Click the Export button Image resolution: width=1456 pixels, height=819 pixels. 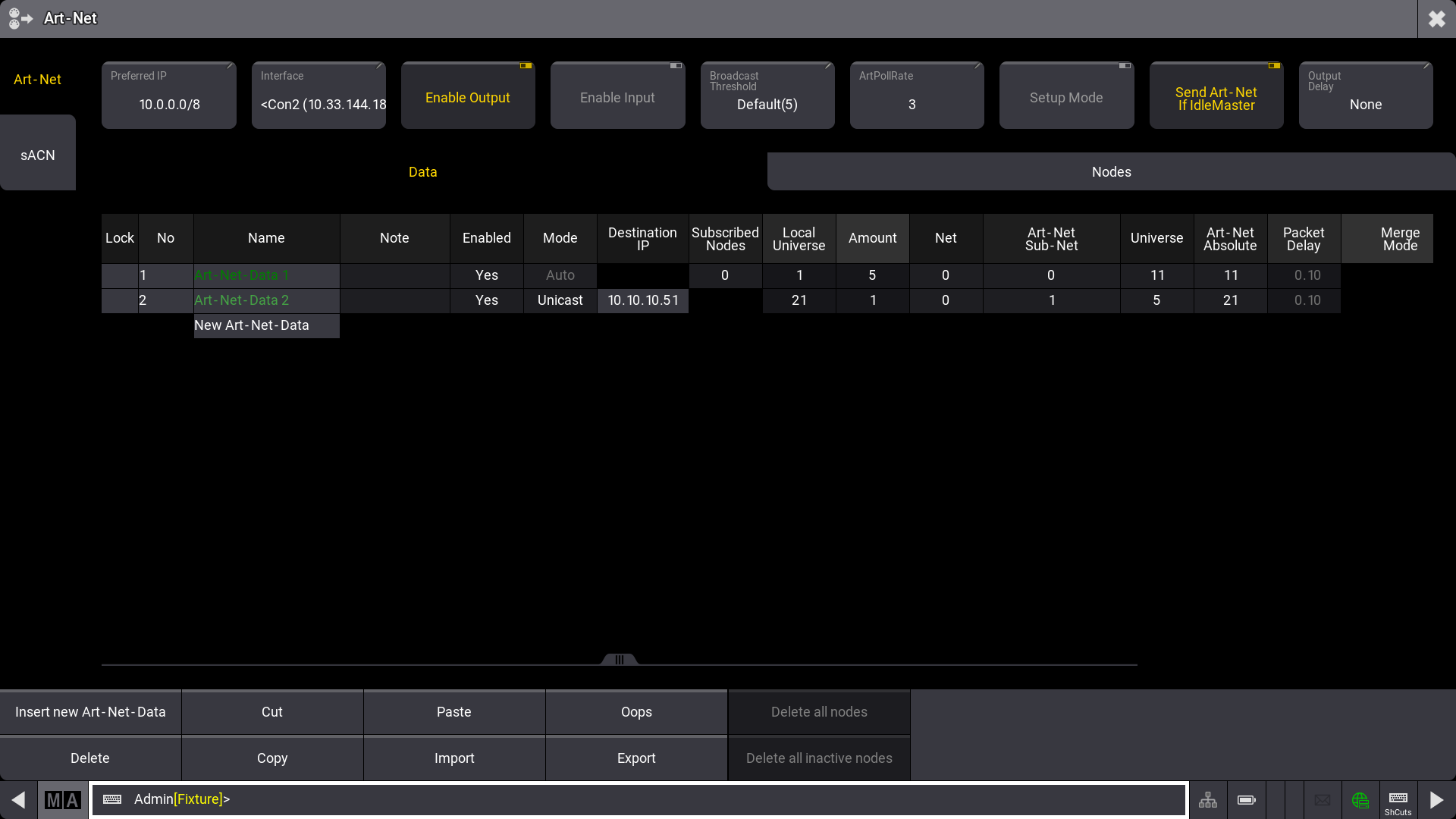coord(636,758)
